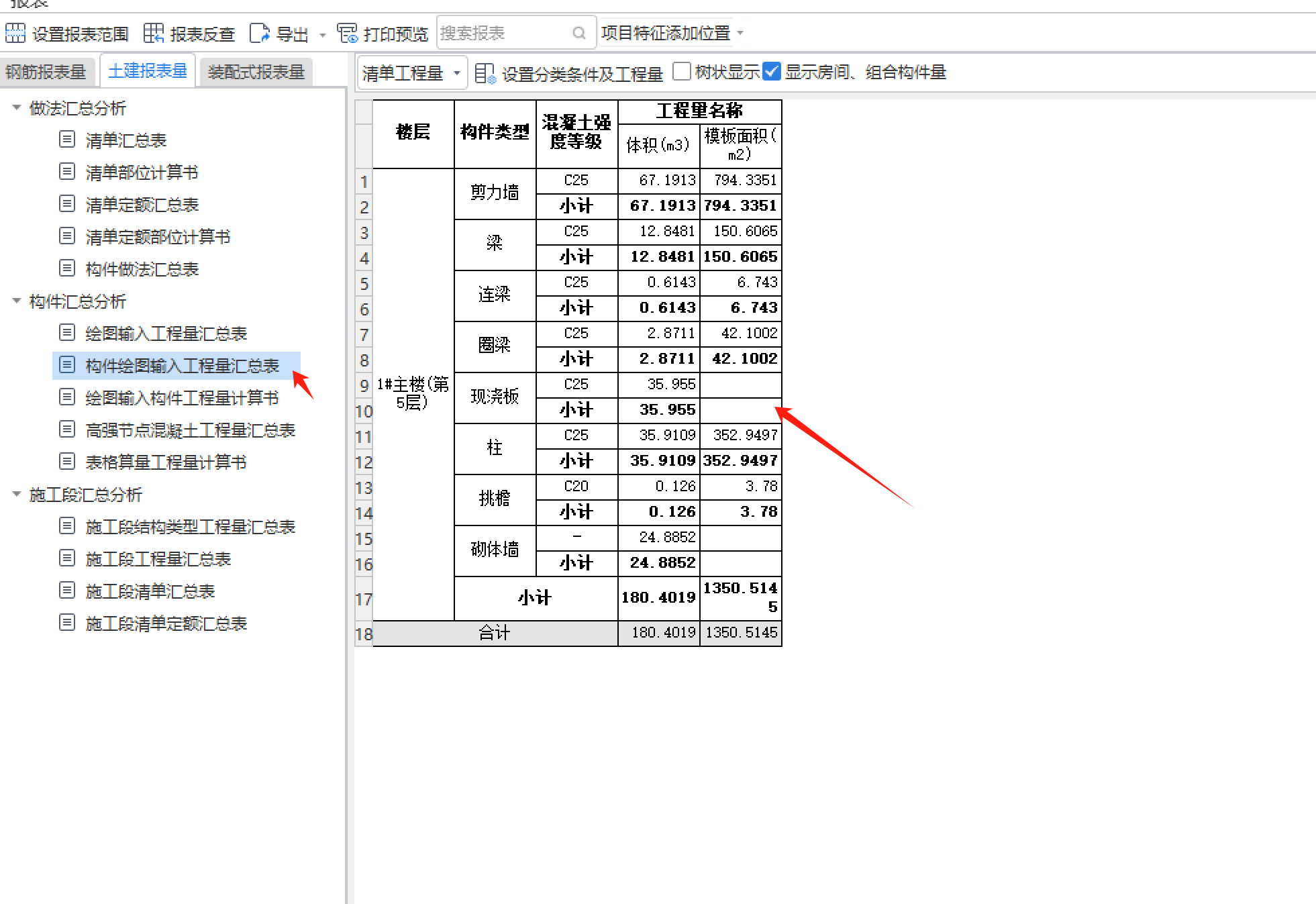Click the 导出 export icon
The width and height of the screenshot is (1316, 904).
point(259,33)
